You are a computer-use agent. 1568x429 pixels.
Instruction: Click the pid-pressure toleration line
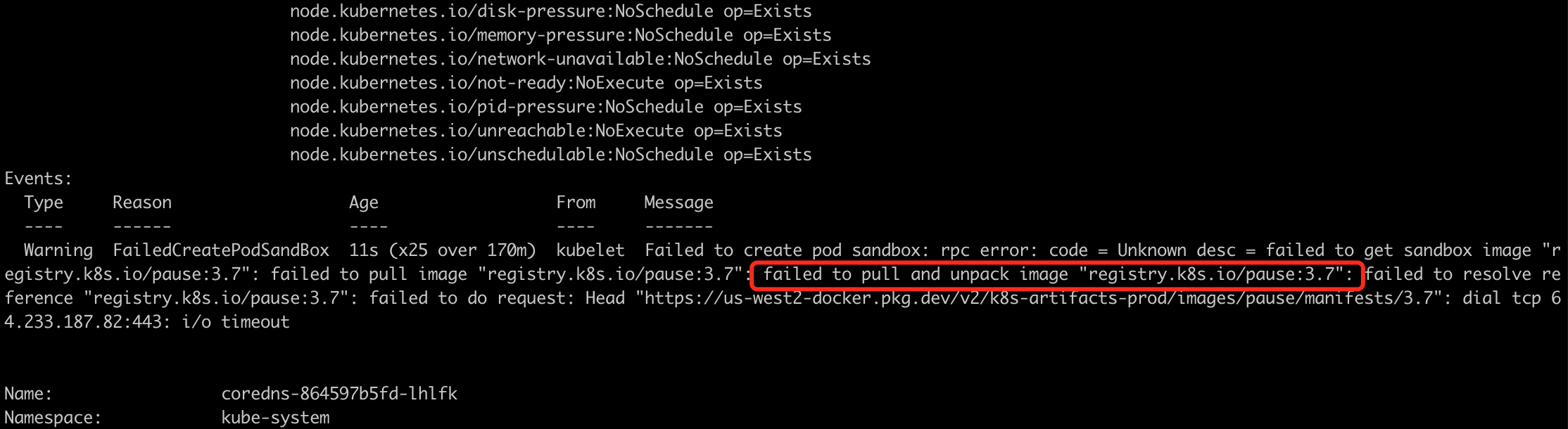[x=545, y=107]
